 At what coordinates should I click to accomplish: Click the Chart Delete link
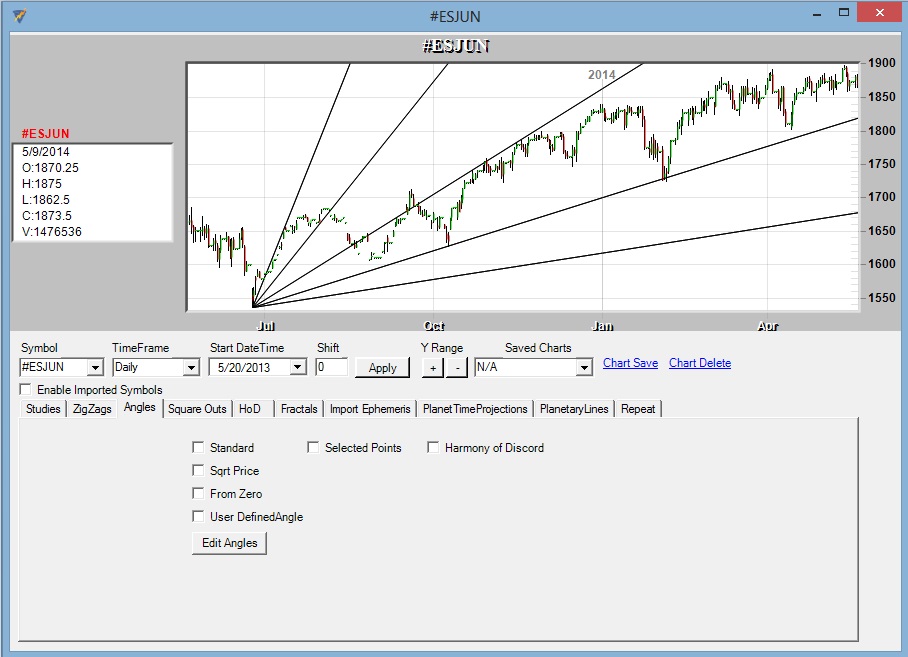(700, 363)
